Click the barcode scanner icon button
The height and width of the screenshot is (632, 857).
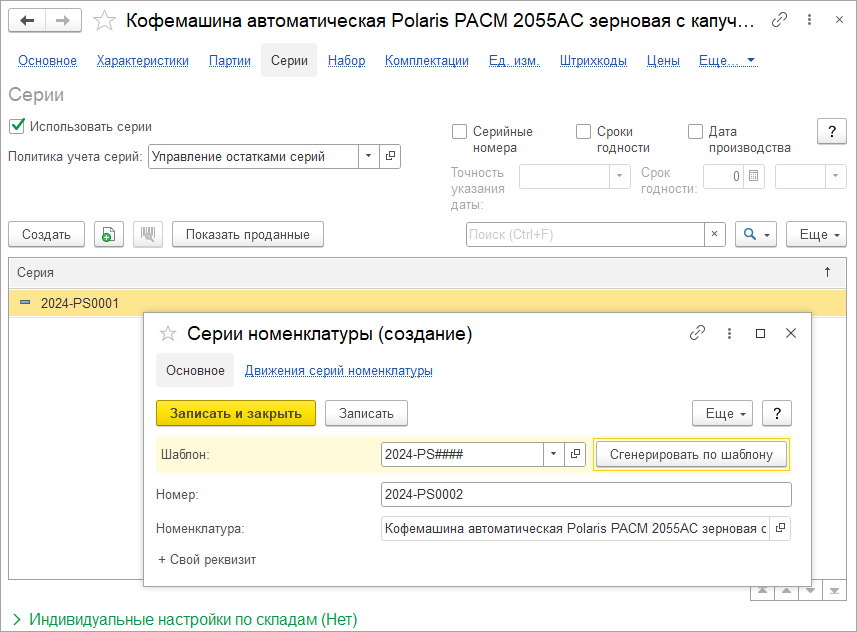tap(148, 235)
